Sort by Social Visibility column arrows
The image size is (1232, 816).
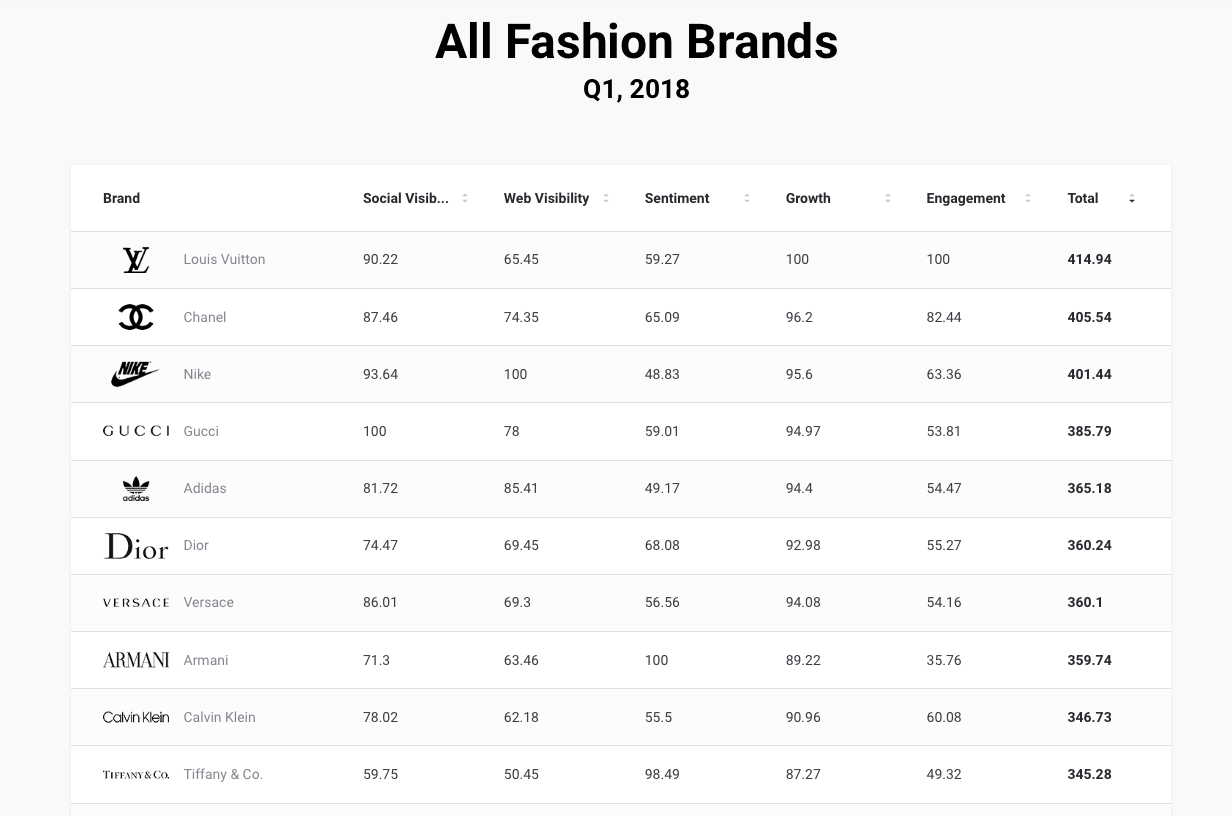(x=465, y=198)
